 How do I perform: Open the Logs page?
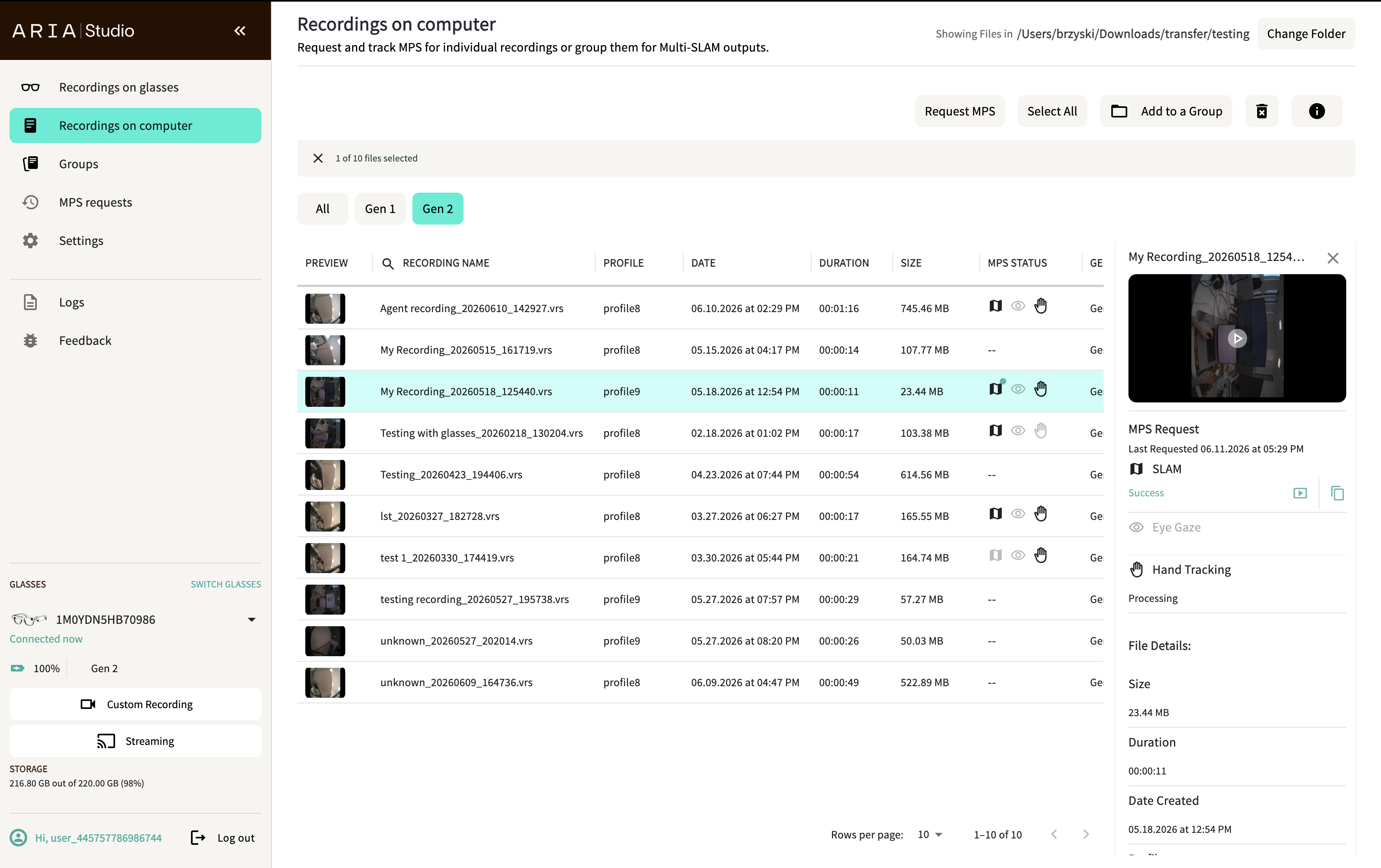tap(135, 303)
